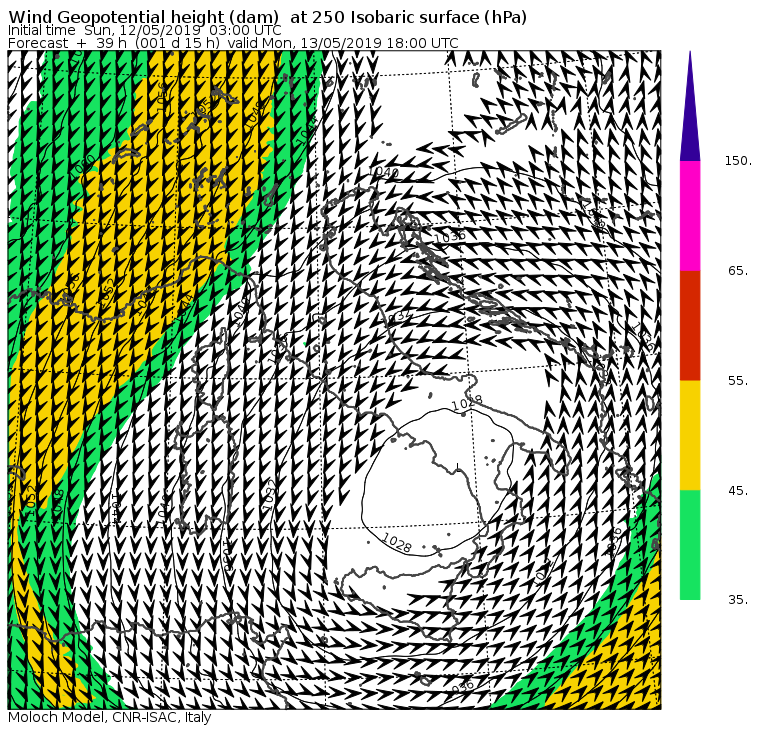Click the upper '1028' contour label of the closed low
The image size is (760, 731).
pos(467,402)
